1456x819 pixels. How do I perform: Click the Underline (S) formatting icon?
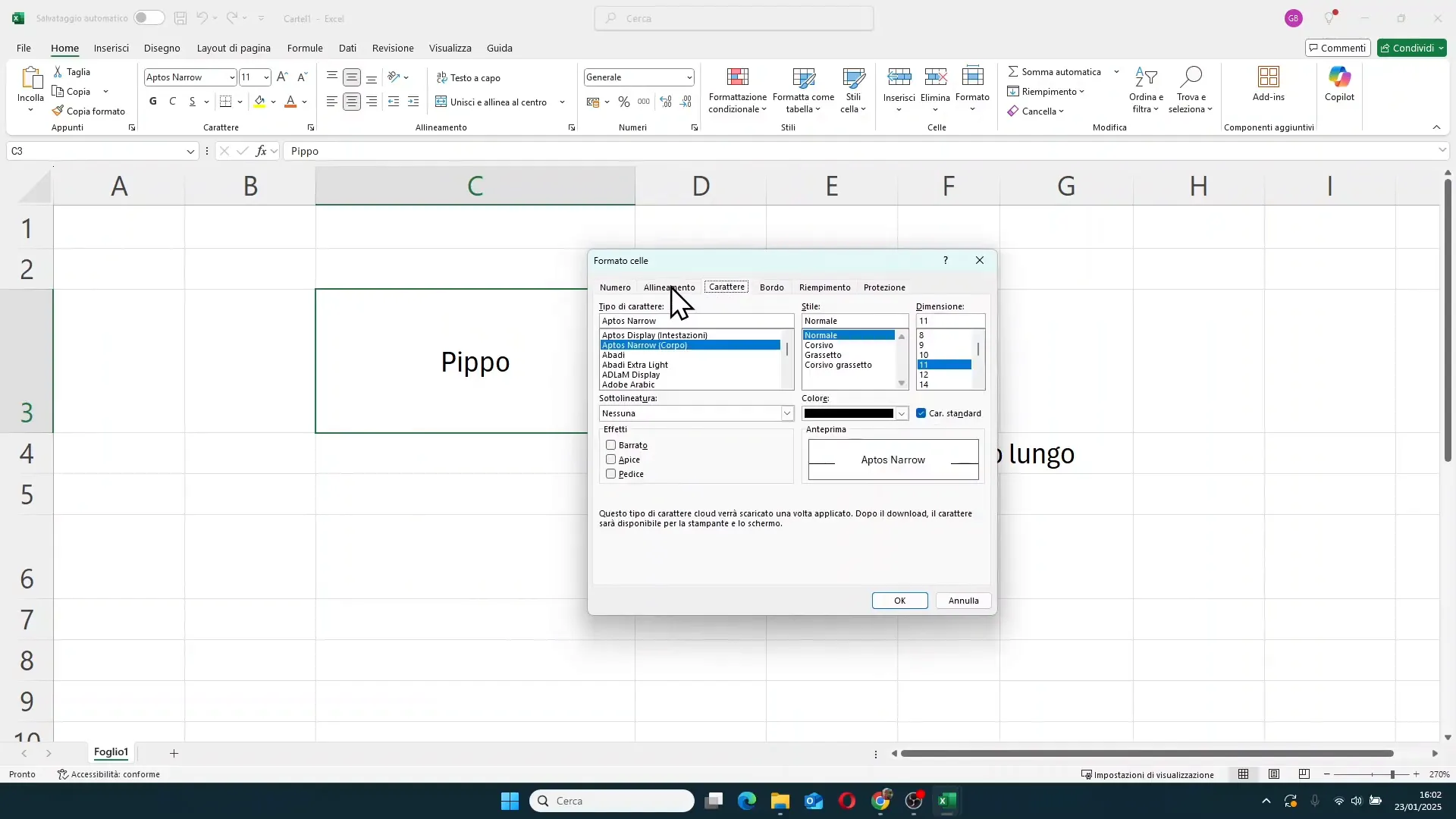pos(193,102)
